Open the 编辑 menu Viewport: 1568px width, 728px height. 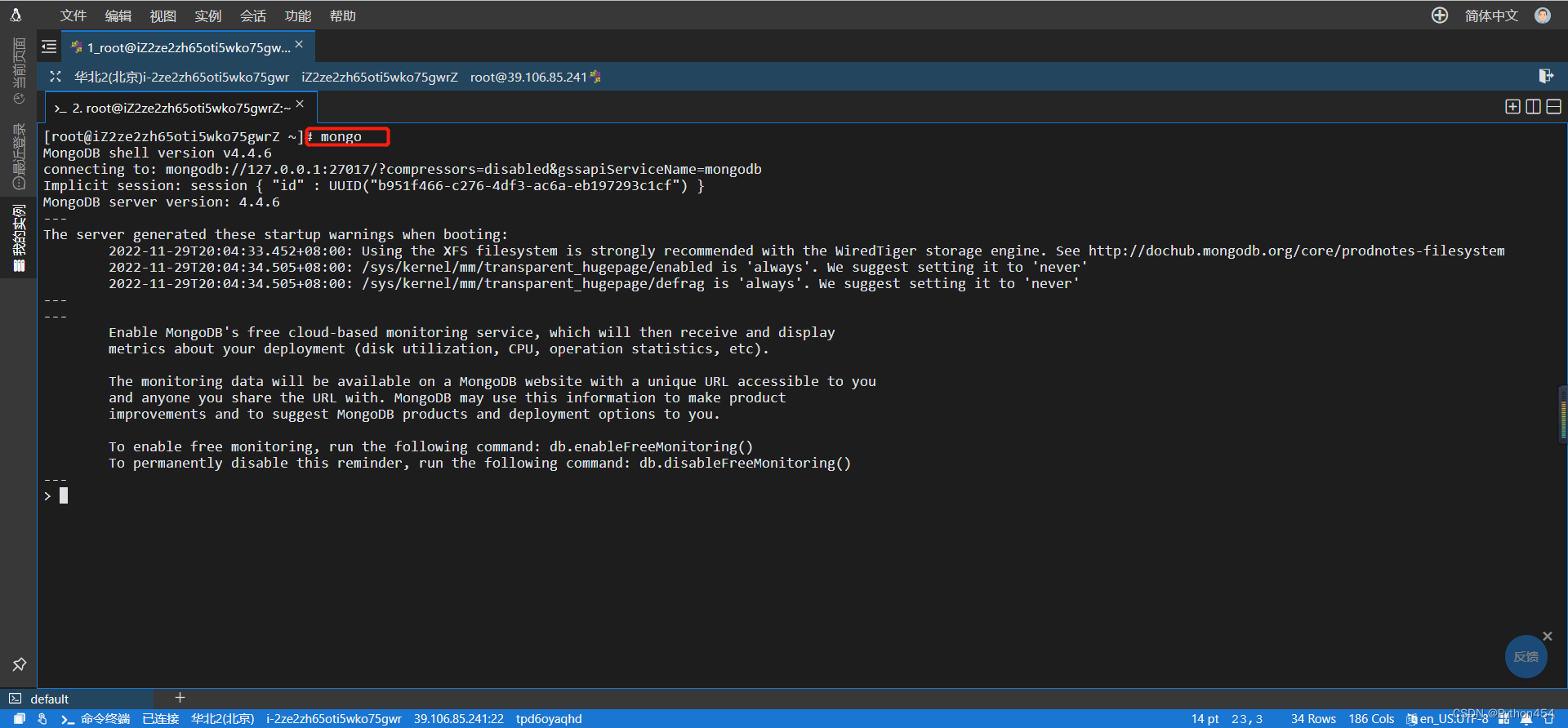118,16
